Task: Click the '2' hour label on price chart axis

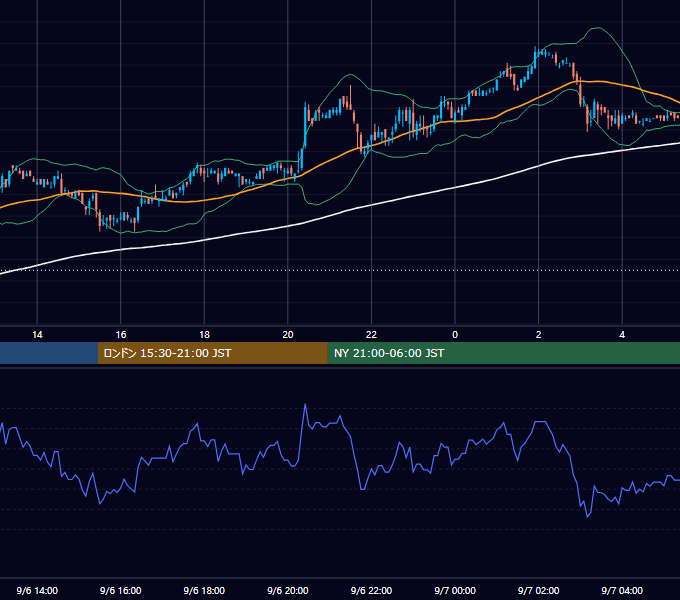Action: [x=539, y=335]
